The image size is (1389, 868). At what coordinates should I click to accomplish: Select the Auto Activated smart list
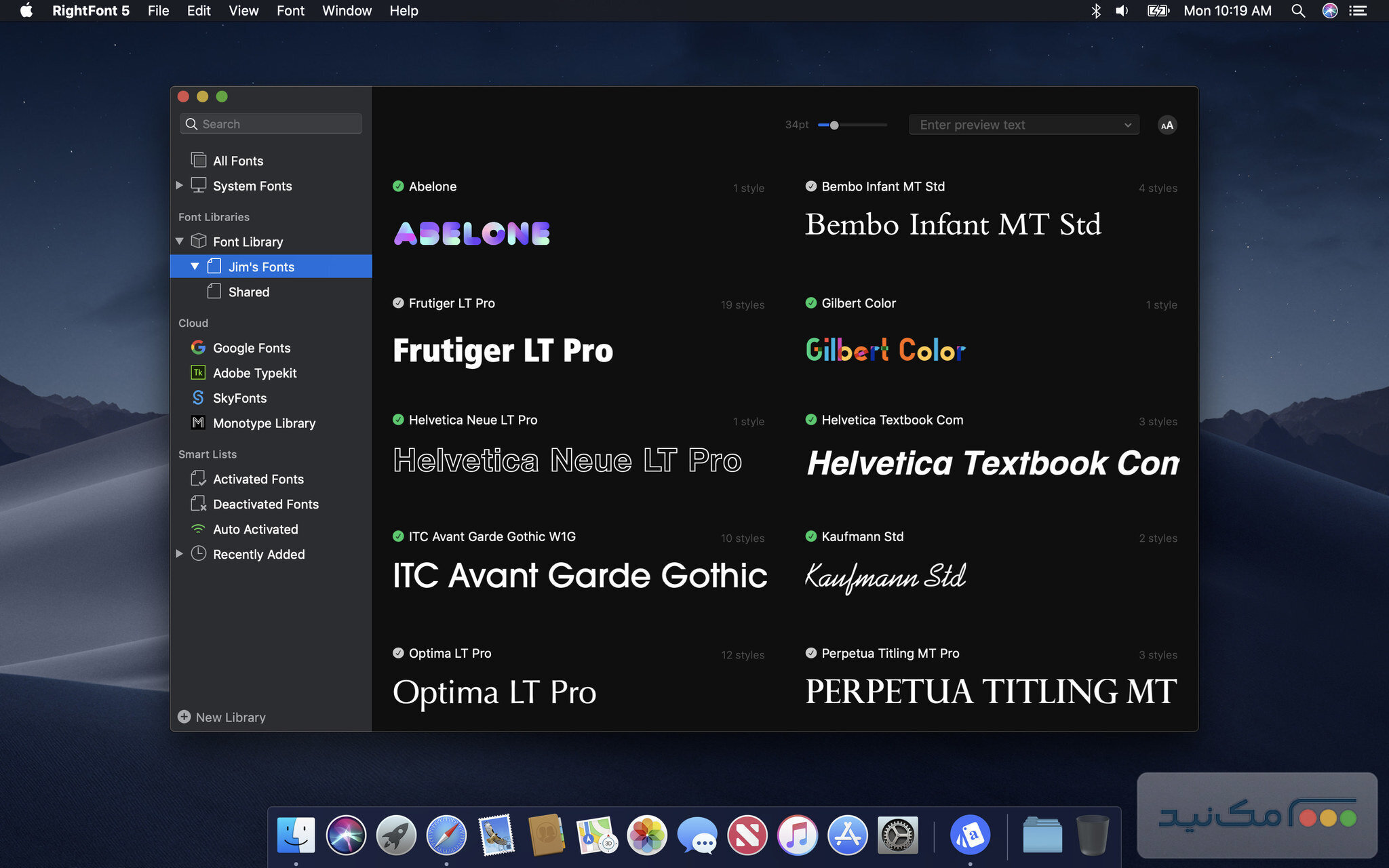(x=255, y=529)
